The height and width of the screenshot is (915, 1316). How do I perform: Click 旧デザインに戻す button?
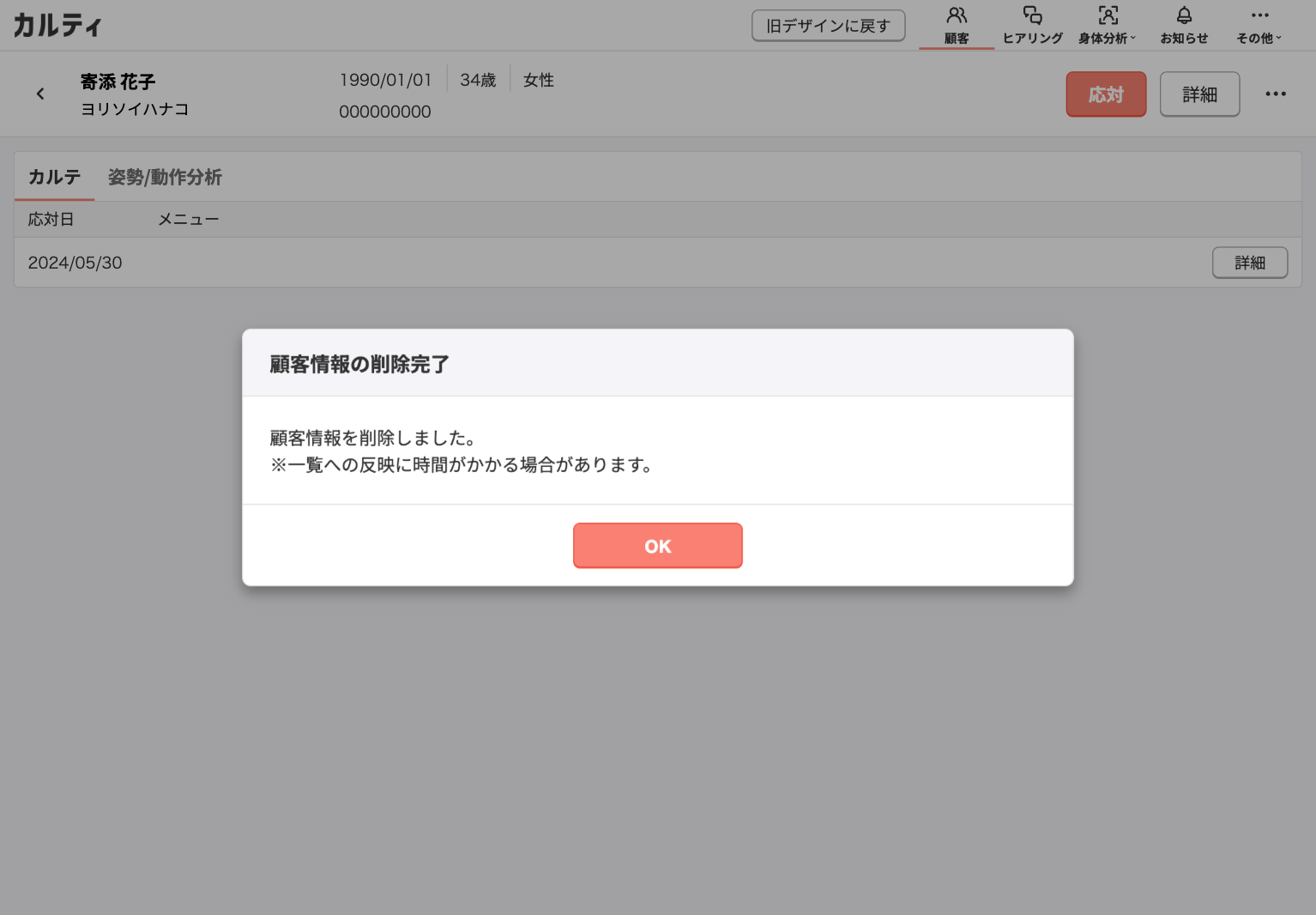[x=828, y=26]
